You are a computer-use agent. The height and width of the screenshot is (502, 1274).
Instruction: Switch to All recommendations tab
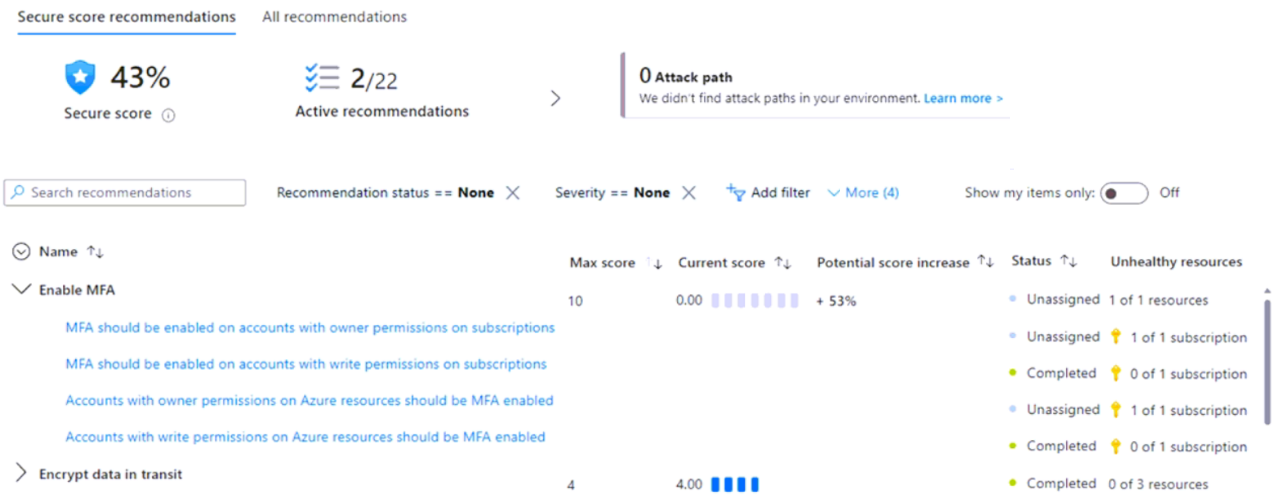point(334,17)
